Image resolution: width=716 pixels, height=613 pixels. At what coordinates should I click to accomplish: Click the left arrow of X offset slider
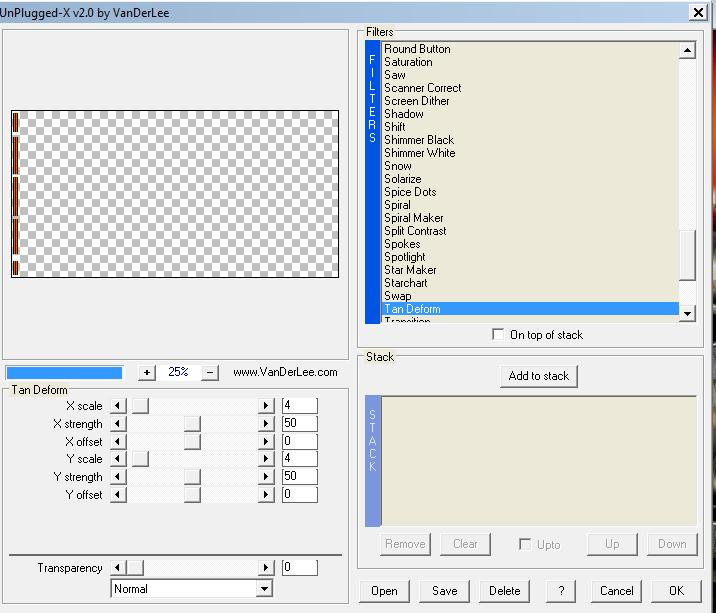(118, 441)
